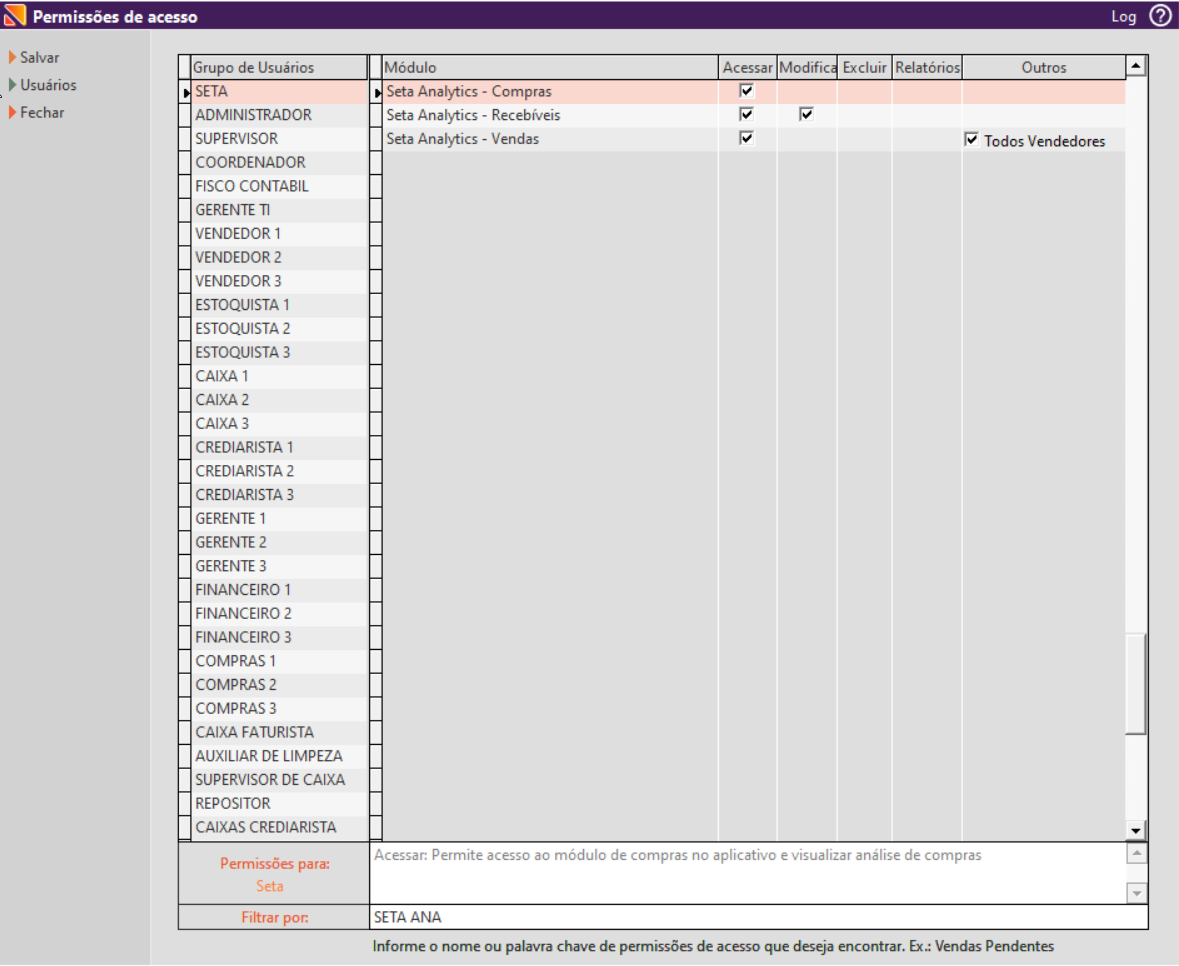
Task: Uncheck Acessar for Seta Analytics - Recebíveis
Action: [746, 114]
